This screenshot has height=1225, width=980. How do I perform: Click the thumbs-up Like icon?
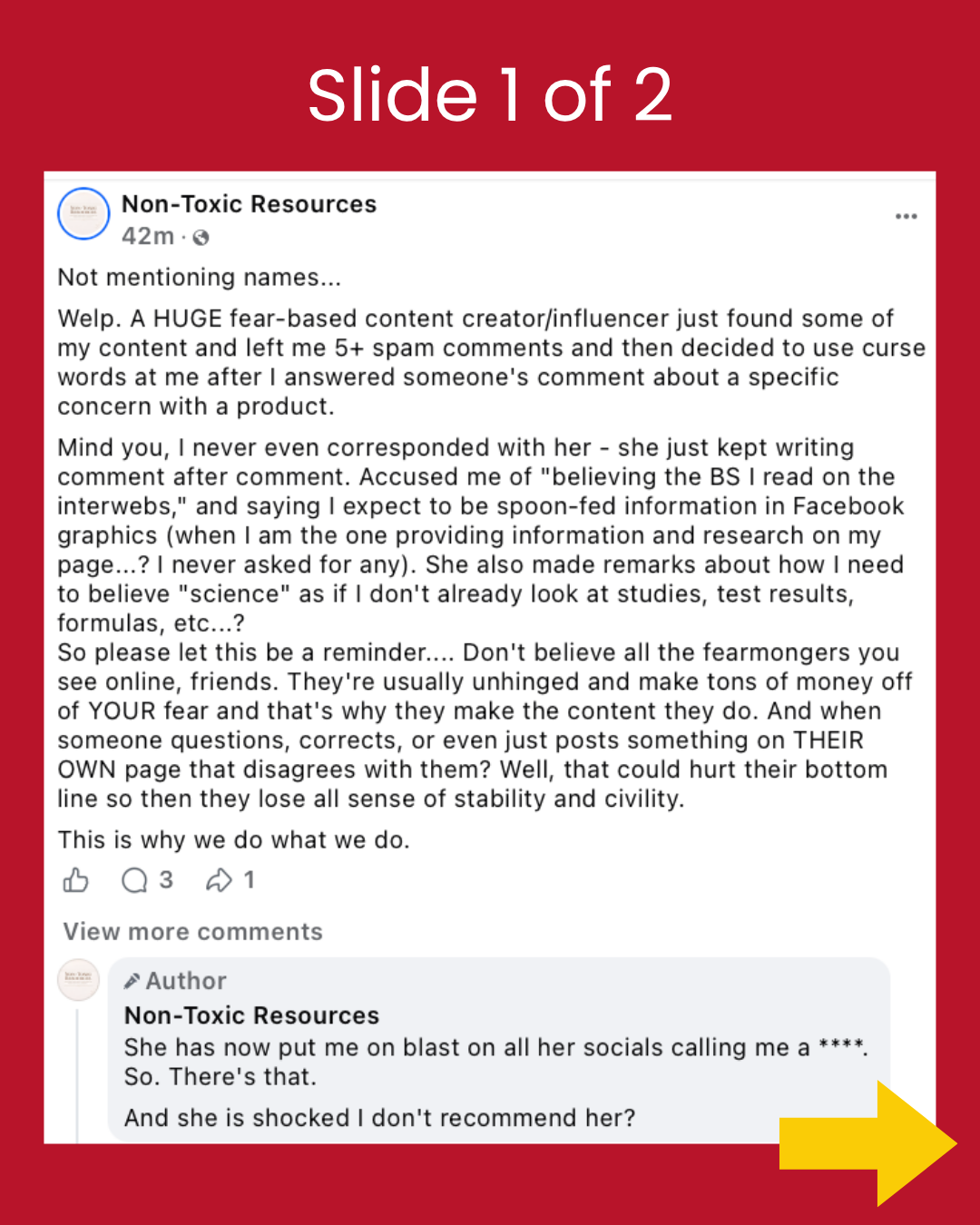tap(76, 880)
